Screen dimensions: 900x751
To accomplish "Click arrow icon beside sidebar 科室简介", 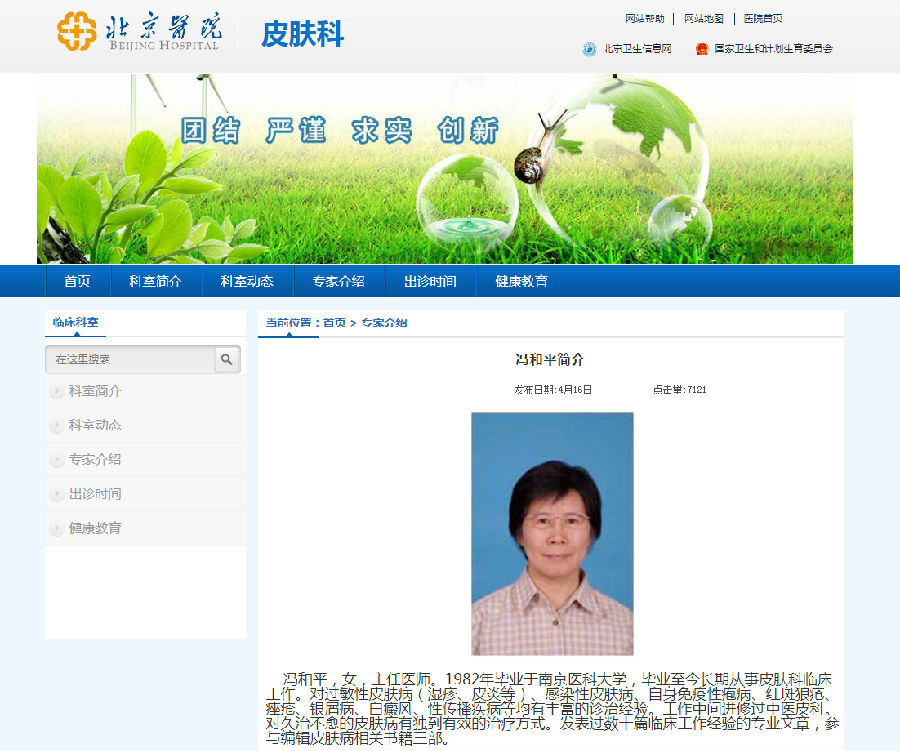I will tap(57, 391).
